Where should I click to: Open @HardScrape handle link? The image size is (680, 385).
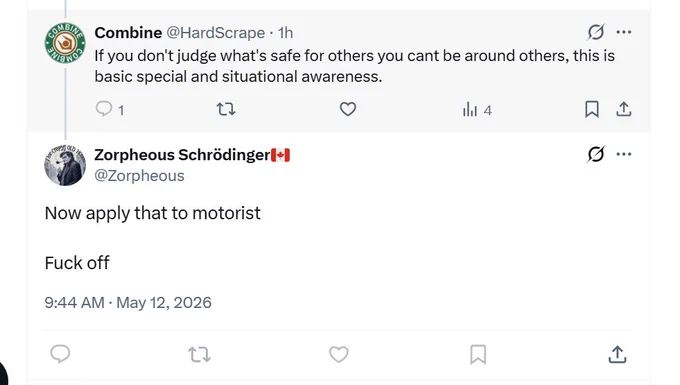[x=216, y=33]
